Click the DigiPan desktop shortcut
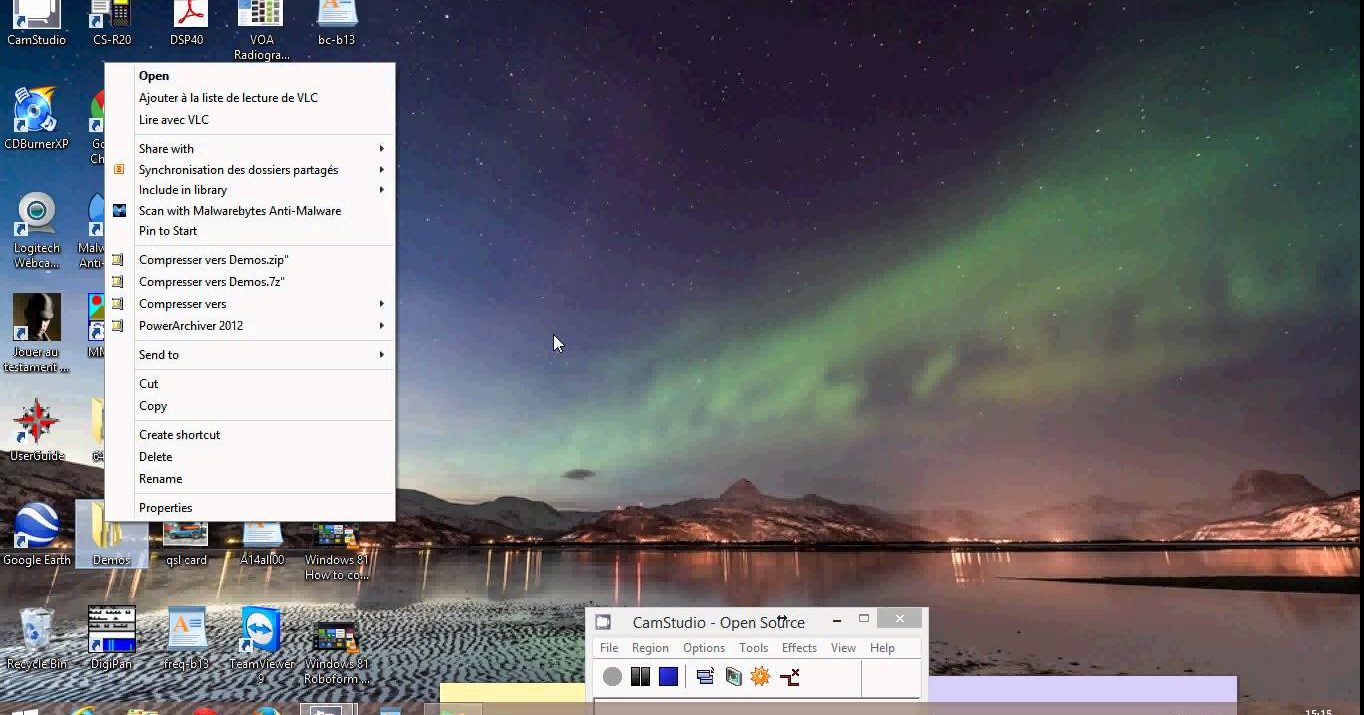1364x715 pixels. (x=111, y=631)
